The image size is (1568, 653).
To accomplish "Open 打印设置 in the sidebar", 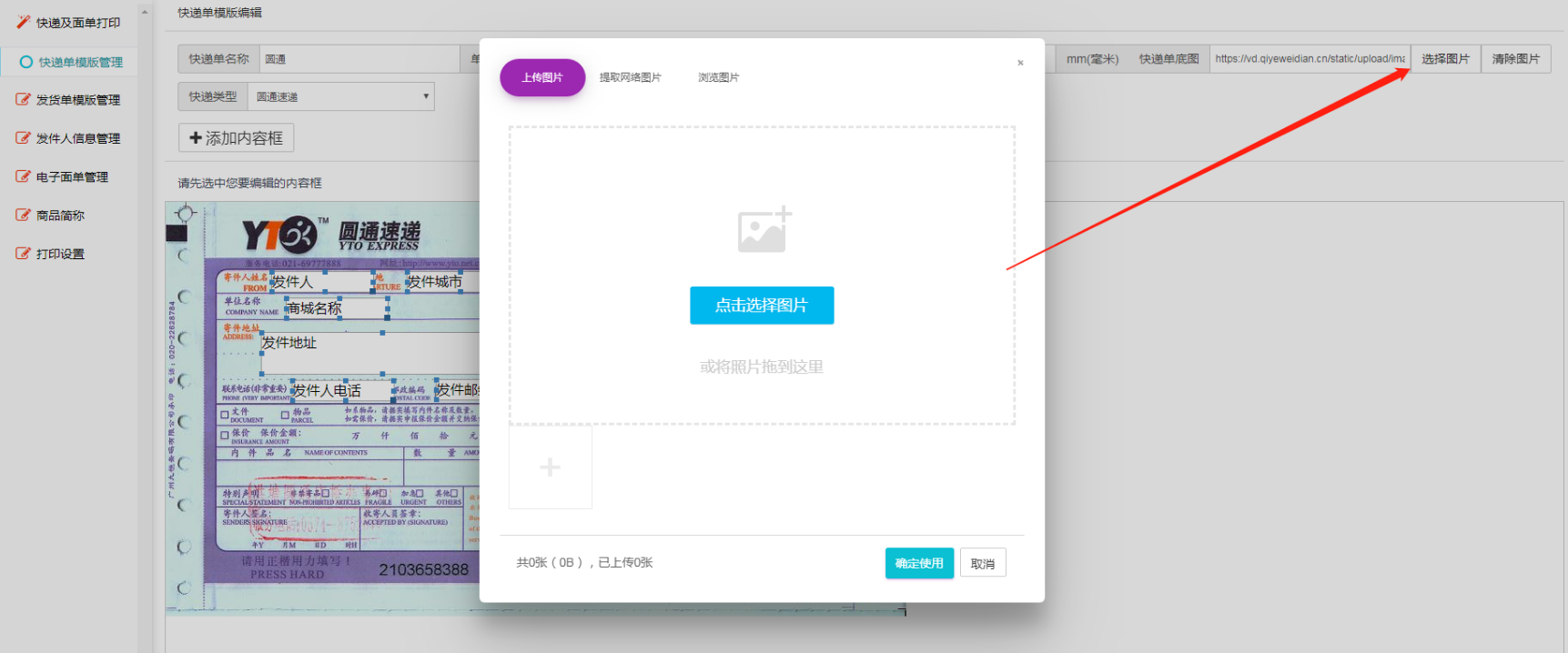I will click(60, 254).
